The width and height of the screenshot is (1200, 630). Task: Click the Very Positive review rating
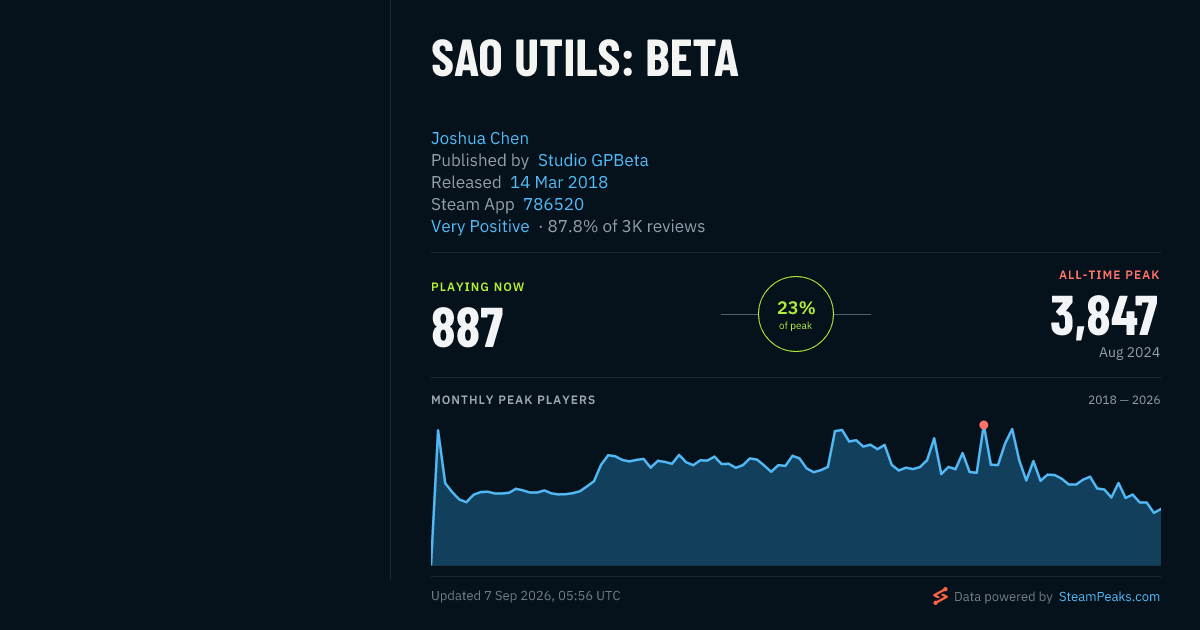tap(480, 226)
